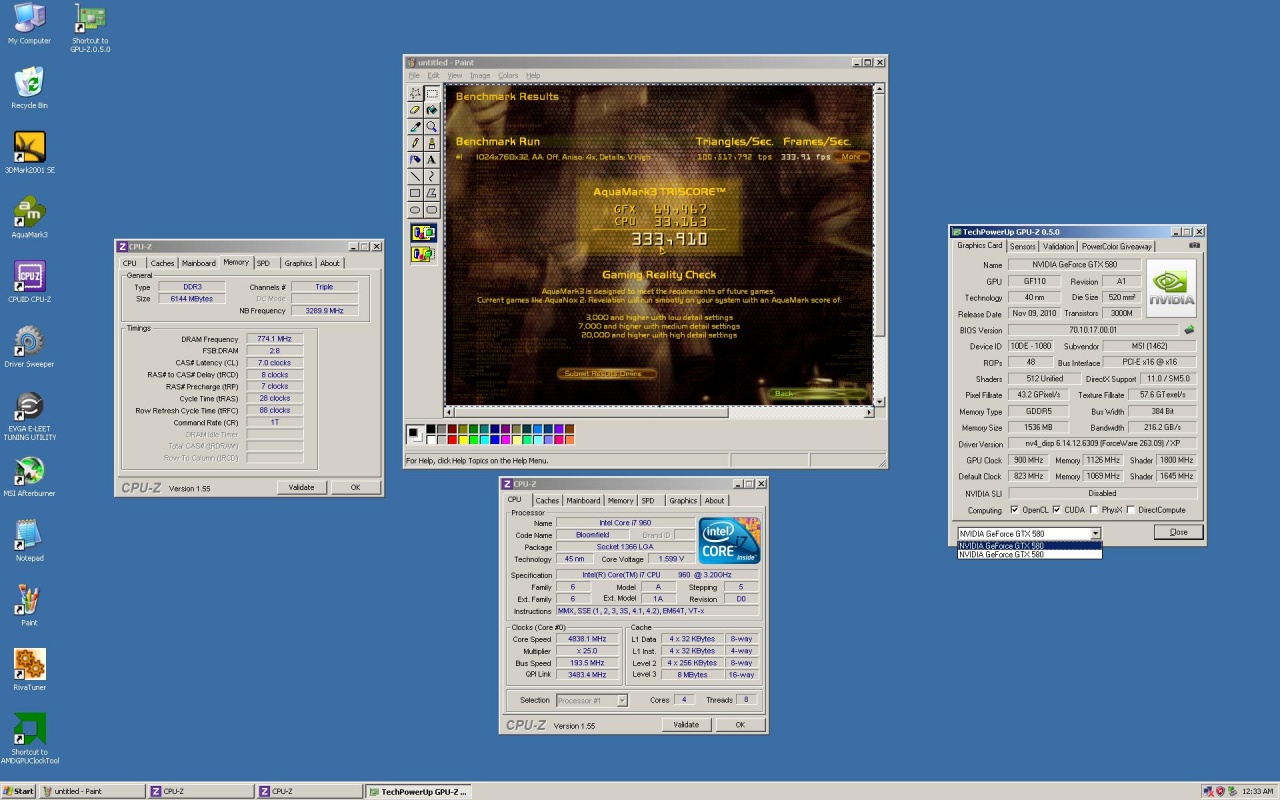Screen dimensions: 1280x800
Task: Pick the Fill With Color bucket tool
Action: click(432, 110)
